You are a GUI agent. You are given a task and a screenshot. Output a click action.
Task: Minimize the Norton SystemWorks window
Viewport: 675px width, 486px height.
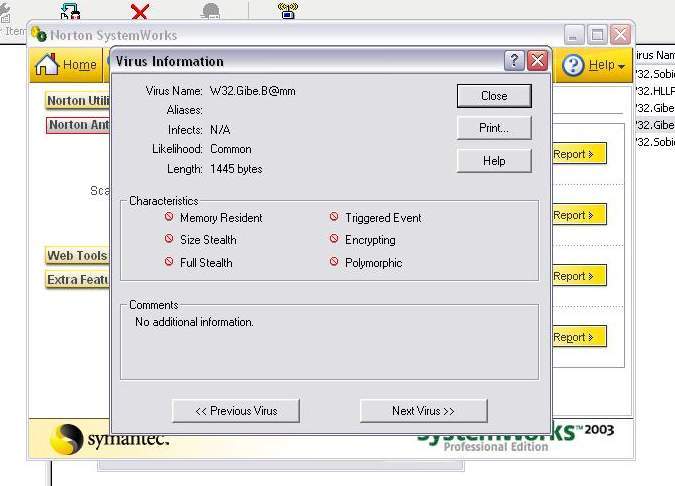tap(574, 35)
